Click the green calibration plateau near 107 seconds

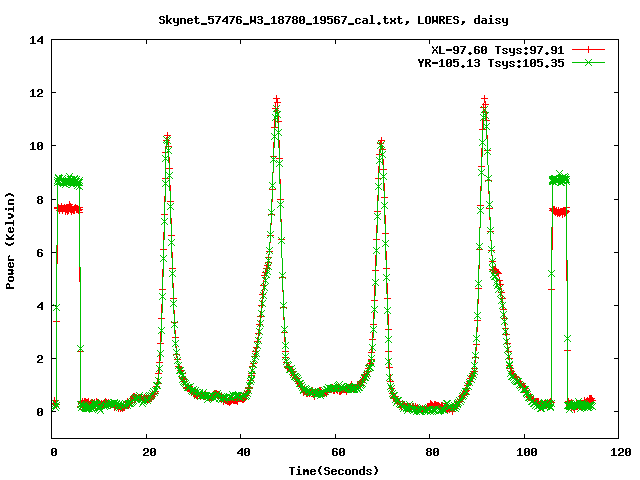click(x=559, y=179)
